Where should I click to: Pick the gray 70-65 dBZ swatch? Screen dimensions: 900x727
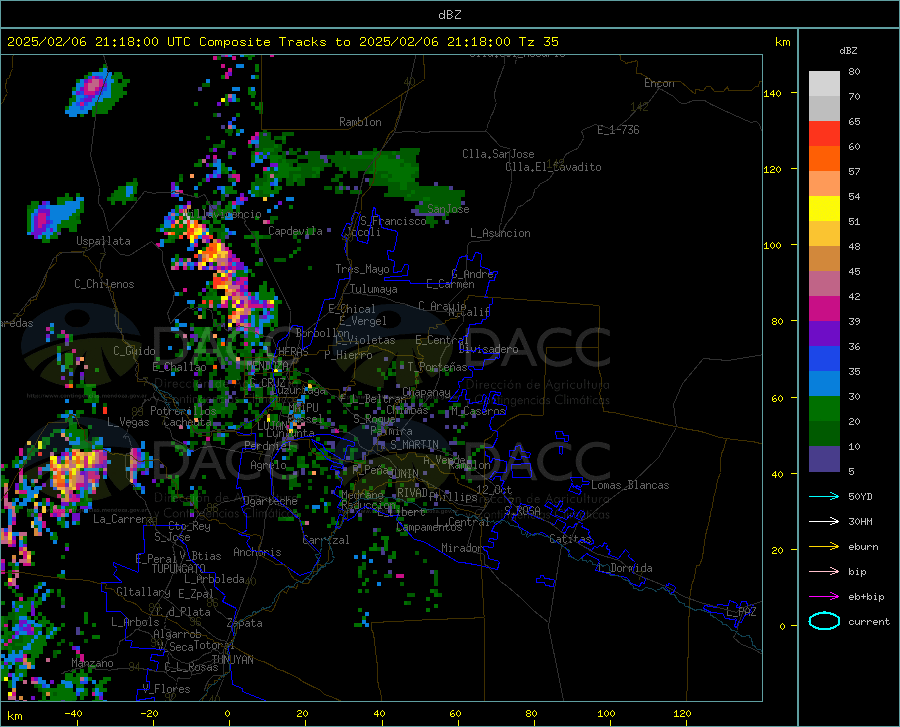(824, 109)
